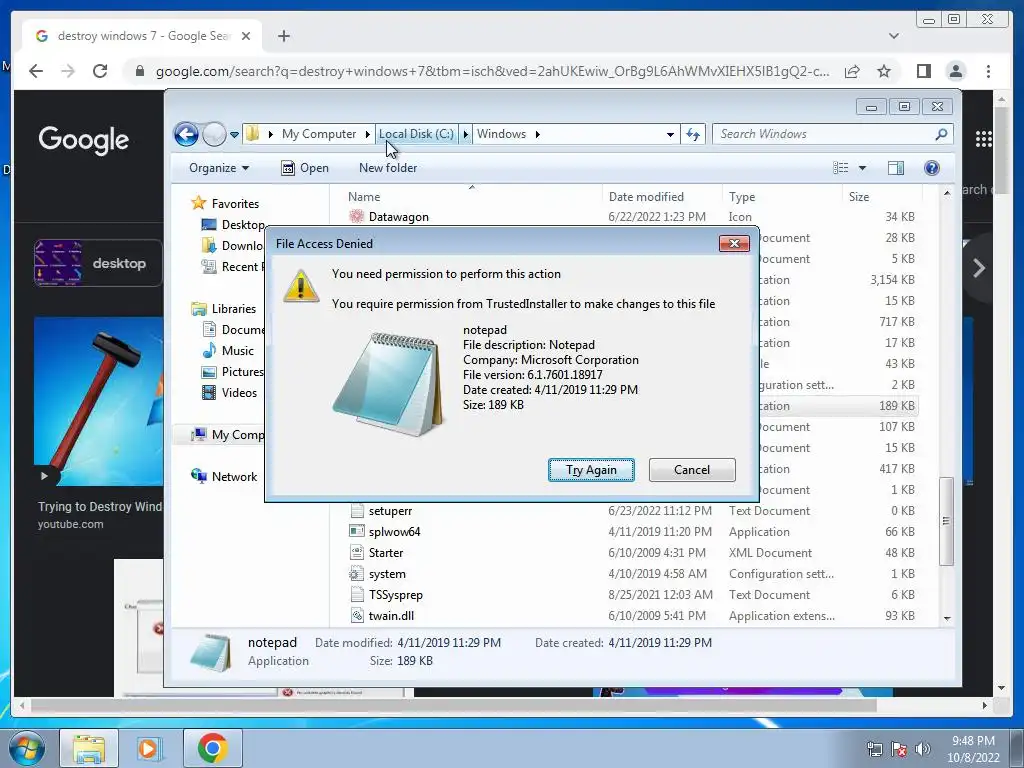Click the volume tray icon
The height and width of the screenshot is (768, 1024).
pyautogui.click(x=923, y=749)
